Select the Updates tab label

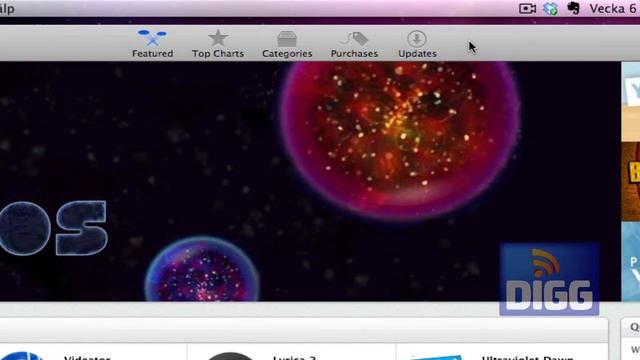coord(417,53)
